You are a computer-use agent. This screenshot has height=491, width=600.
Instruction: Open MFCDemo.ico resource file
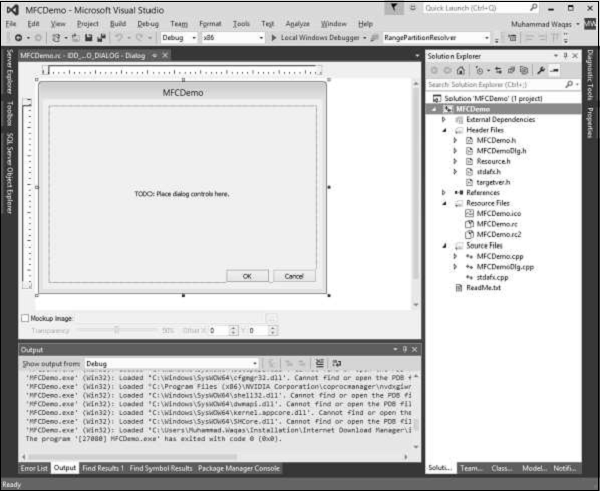498,213
